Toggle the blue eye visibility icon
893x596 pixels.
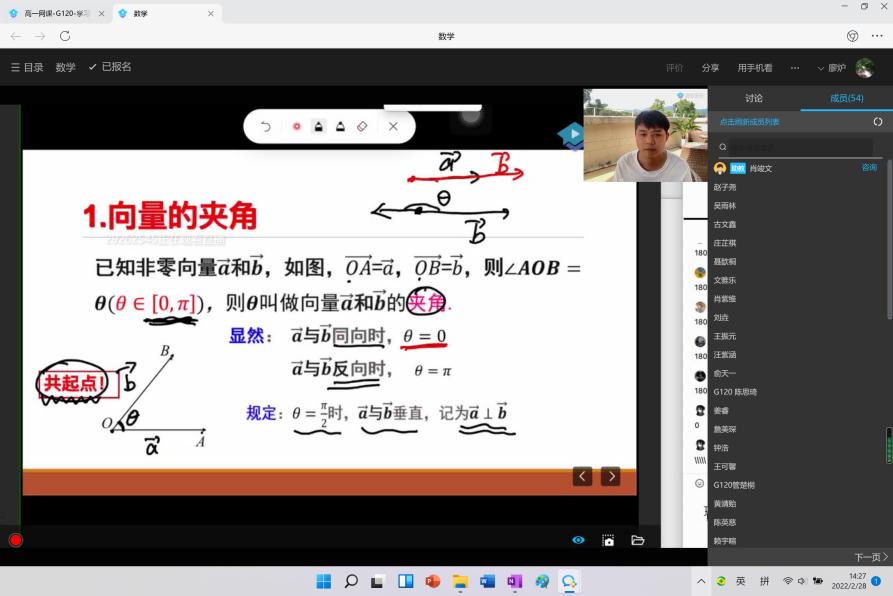coord(578,540)
